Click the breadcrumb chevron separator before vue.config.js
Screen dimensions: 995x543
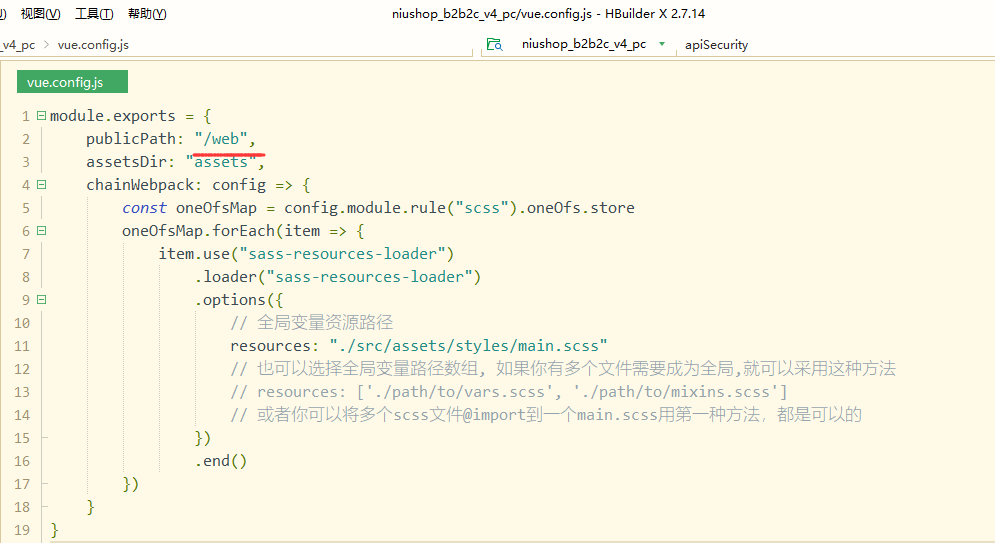coord(47,44)
